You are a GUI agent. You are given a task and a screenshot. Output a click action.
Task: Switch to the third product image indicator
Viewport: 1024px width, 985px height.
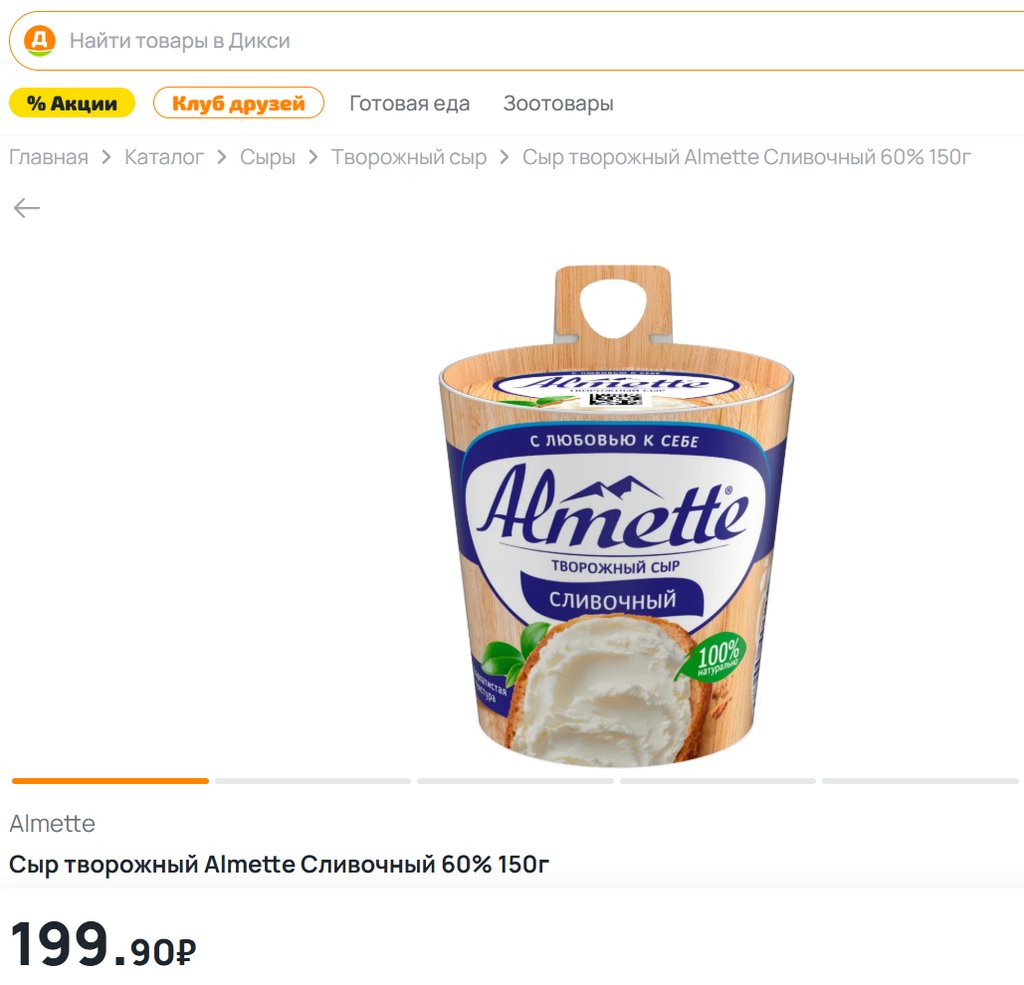tap(515, 780)
